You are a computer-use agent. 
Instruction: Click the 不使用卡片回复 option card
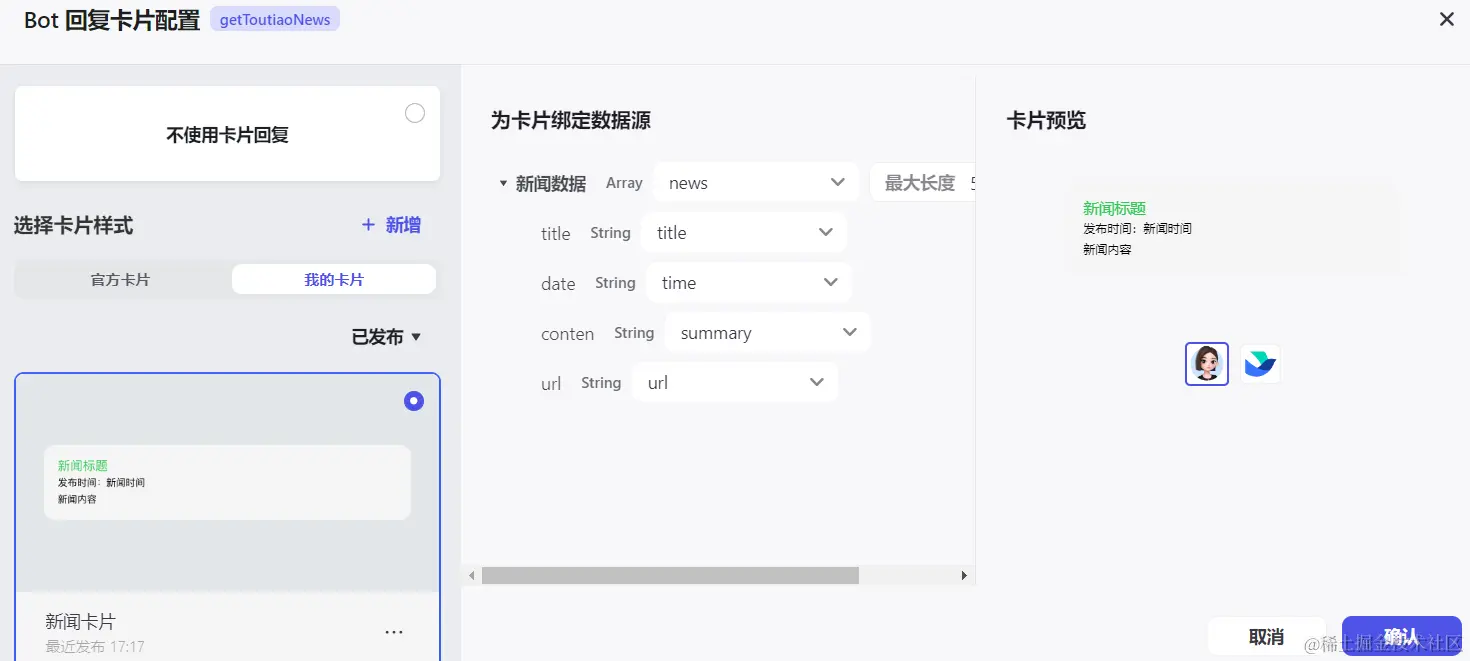pos(227,134)
